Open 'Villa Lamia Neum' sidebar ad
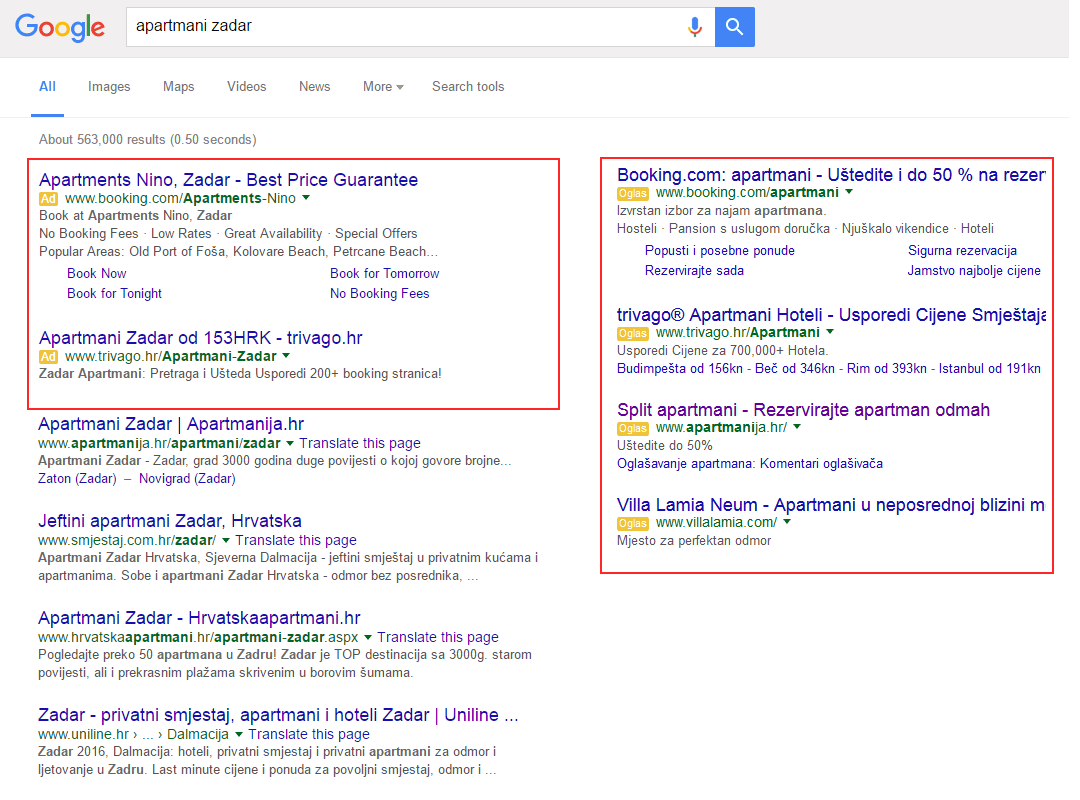Viewport: 1080px width, 800px height. 831,505
